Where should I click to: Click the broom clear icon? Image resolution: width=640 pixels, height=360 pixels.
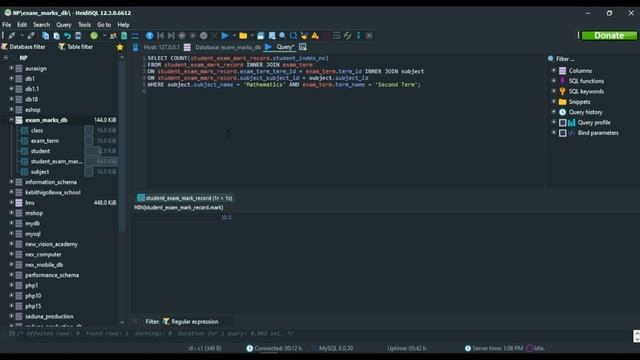(304, 36)
